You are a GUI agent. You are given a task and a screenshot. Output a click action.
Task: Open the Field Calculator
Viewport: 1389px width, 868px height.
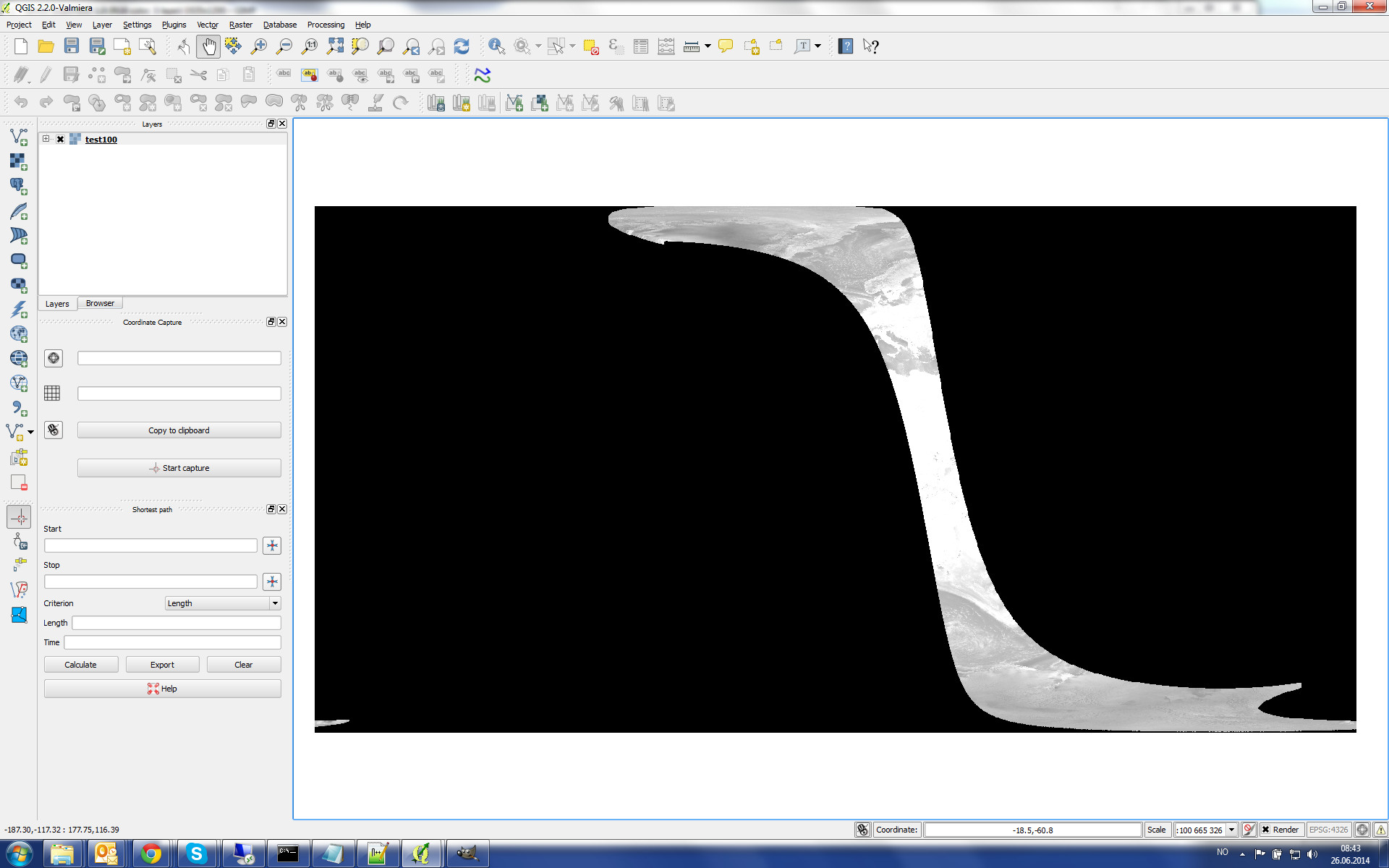click(666, 47)
